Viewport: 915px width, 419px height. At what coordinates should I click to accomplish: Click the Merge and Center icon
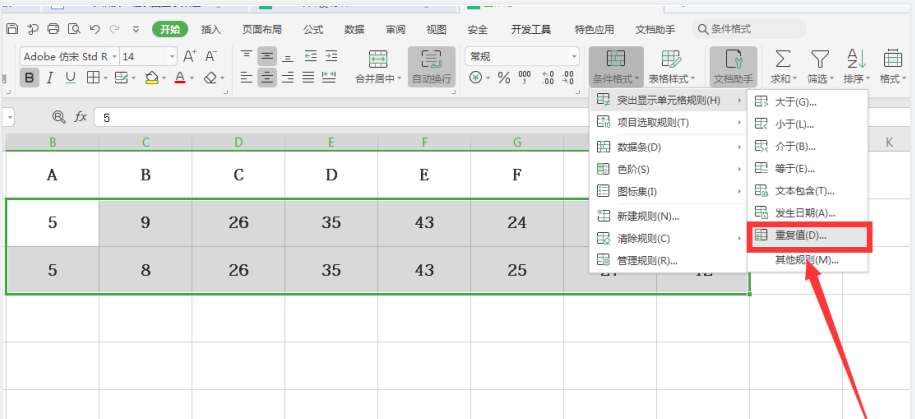379,59
